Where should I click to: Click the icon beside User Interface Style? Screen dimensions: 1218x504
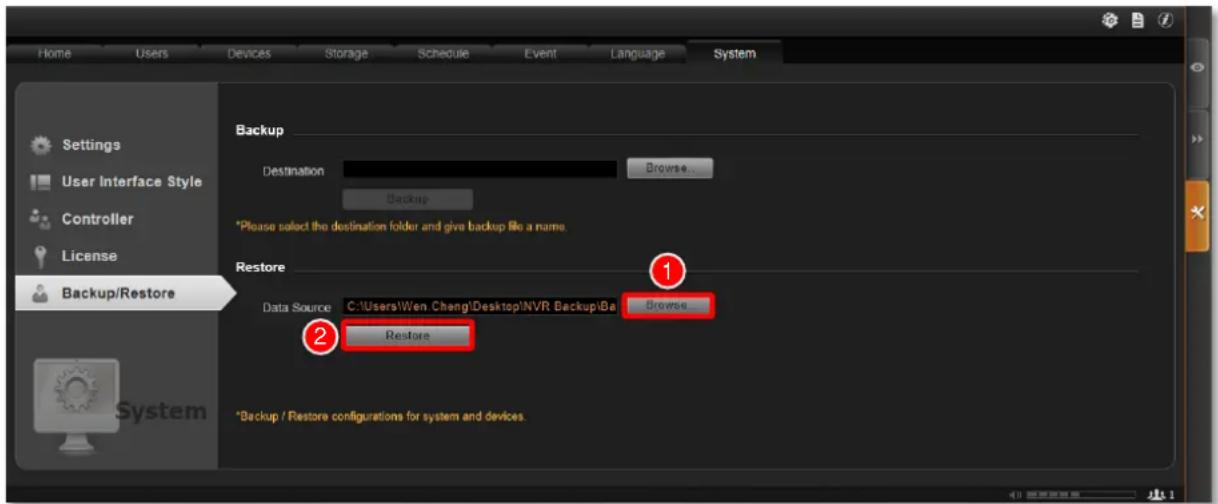tap(42, 182)
